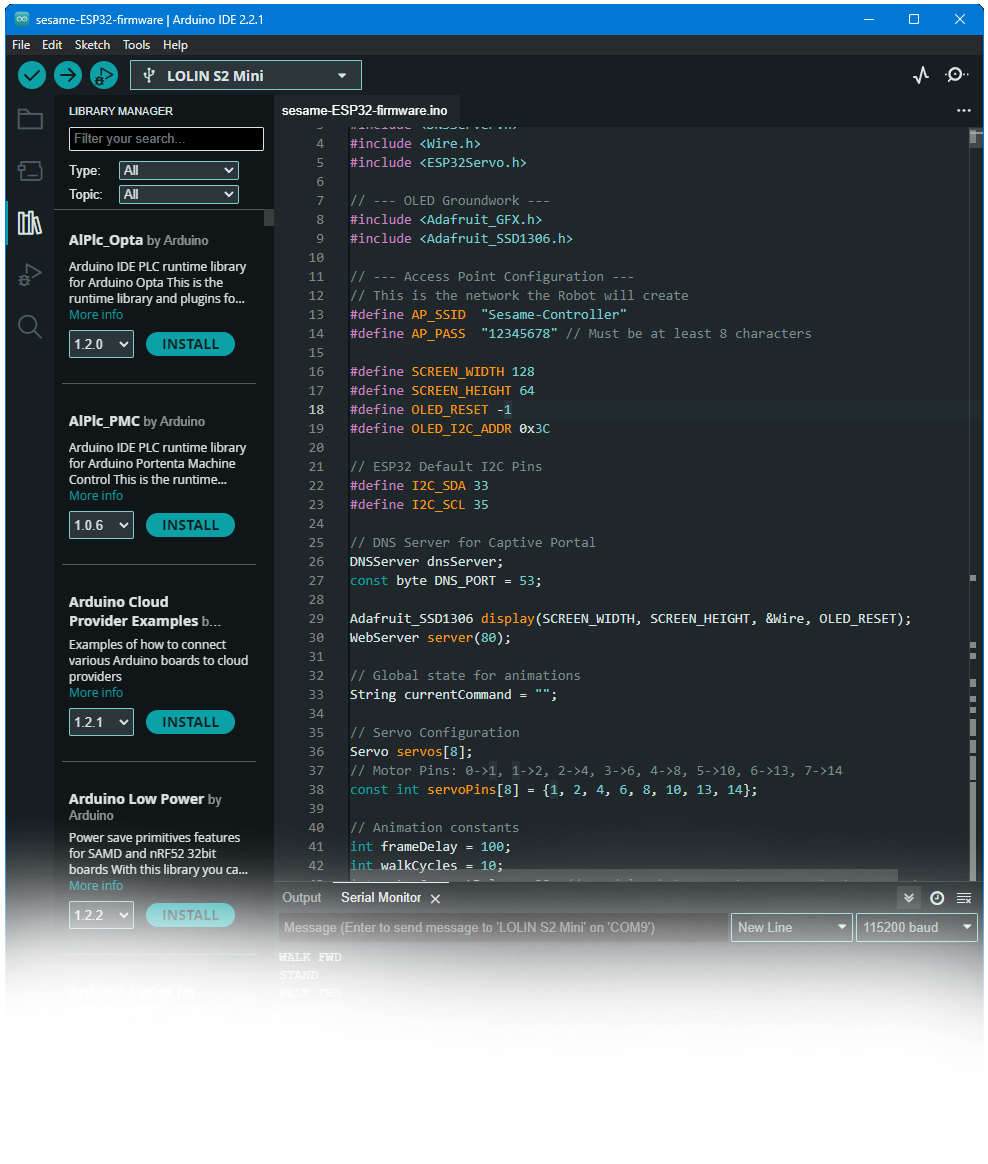Open the Tools menu
Image resolution: width=988 pixels, height=1164 pixels.
136,45
